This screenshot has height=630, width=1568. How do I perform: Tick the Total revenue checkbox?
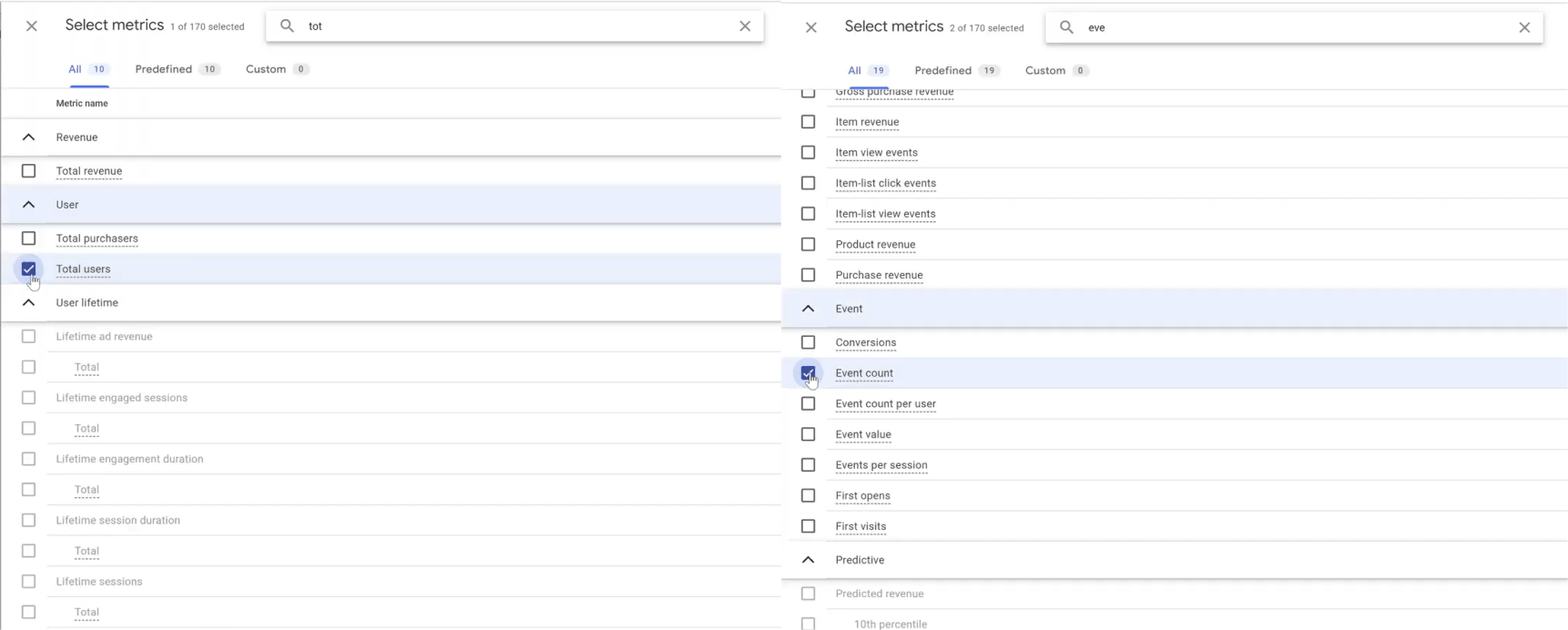pos(29,170)
